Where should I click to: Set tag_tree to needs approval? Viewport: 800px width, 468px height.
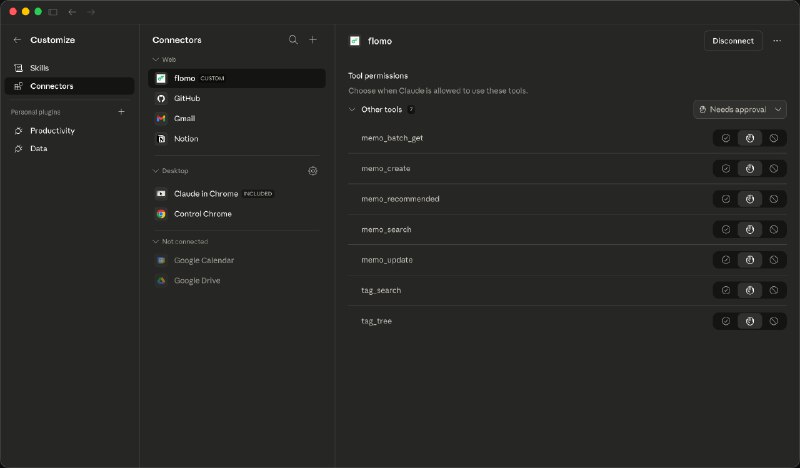[750, 321]
